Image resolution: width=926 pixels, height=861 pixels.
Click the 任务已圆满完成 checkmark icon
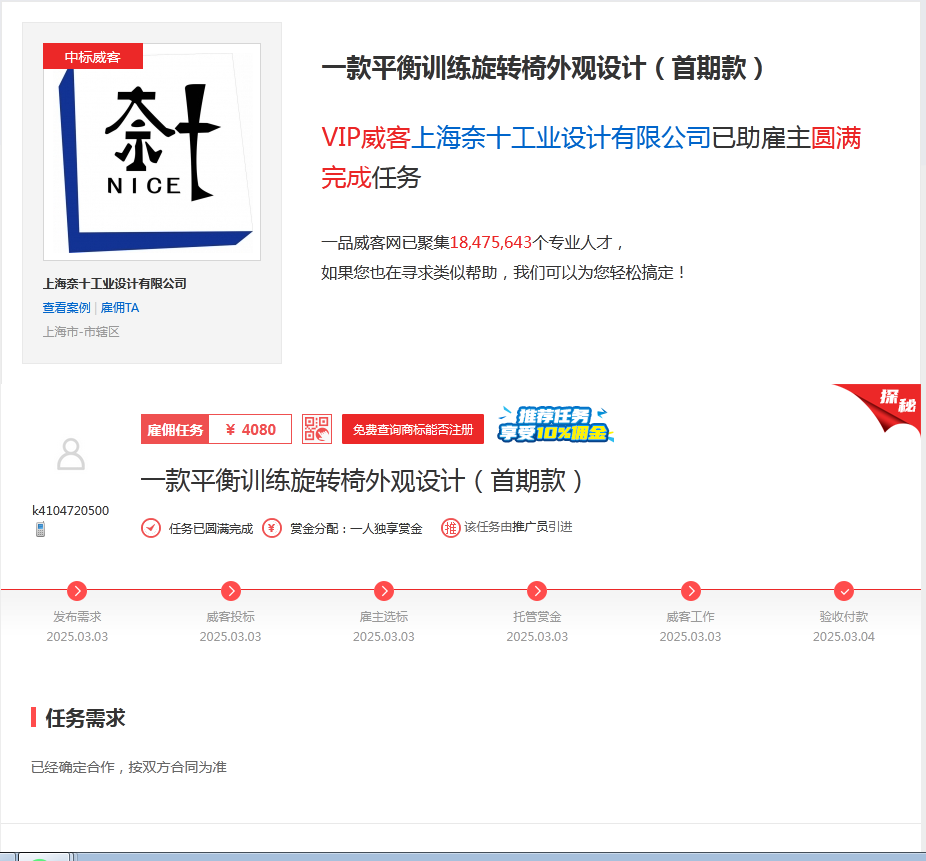tap(151, 528)
